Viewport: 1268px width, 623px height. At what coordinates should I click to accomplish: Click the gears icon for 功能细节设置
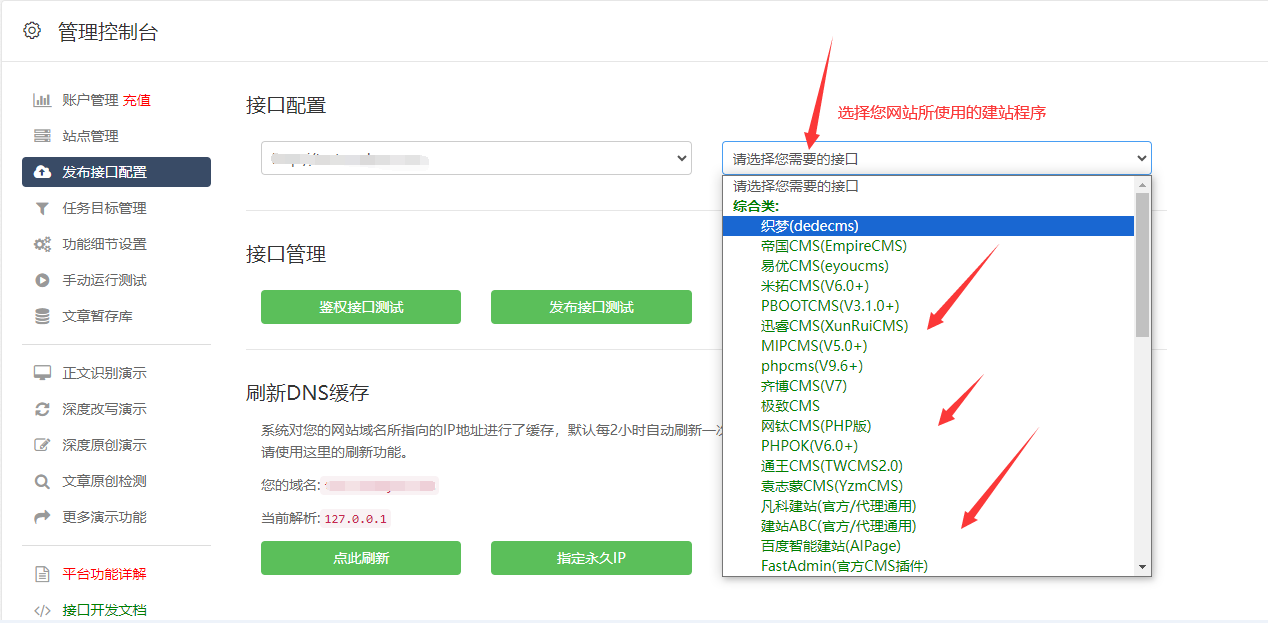pos(42,244)
